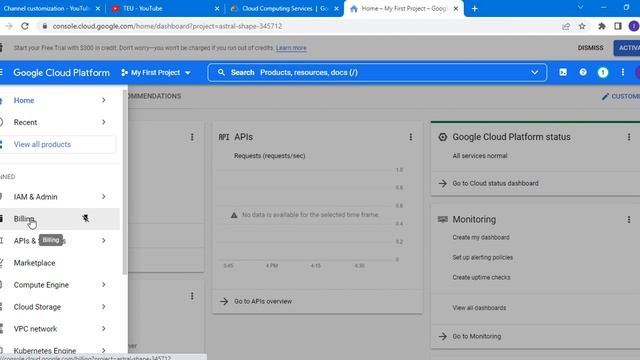Expand the Cloud Storage submenu chevron
640x360 pixels.
104,307
